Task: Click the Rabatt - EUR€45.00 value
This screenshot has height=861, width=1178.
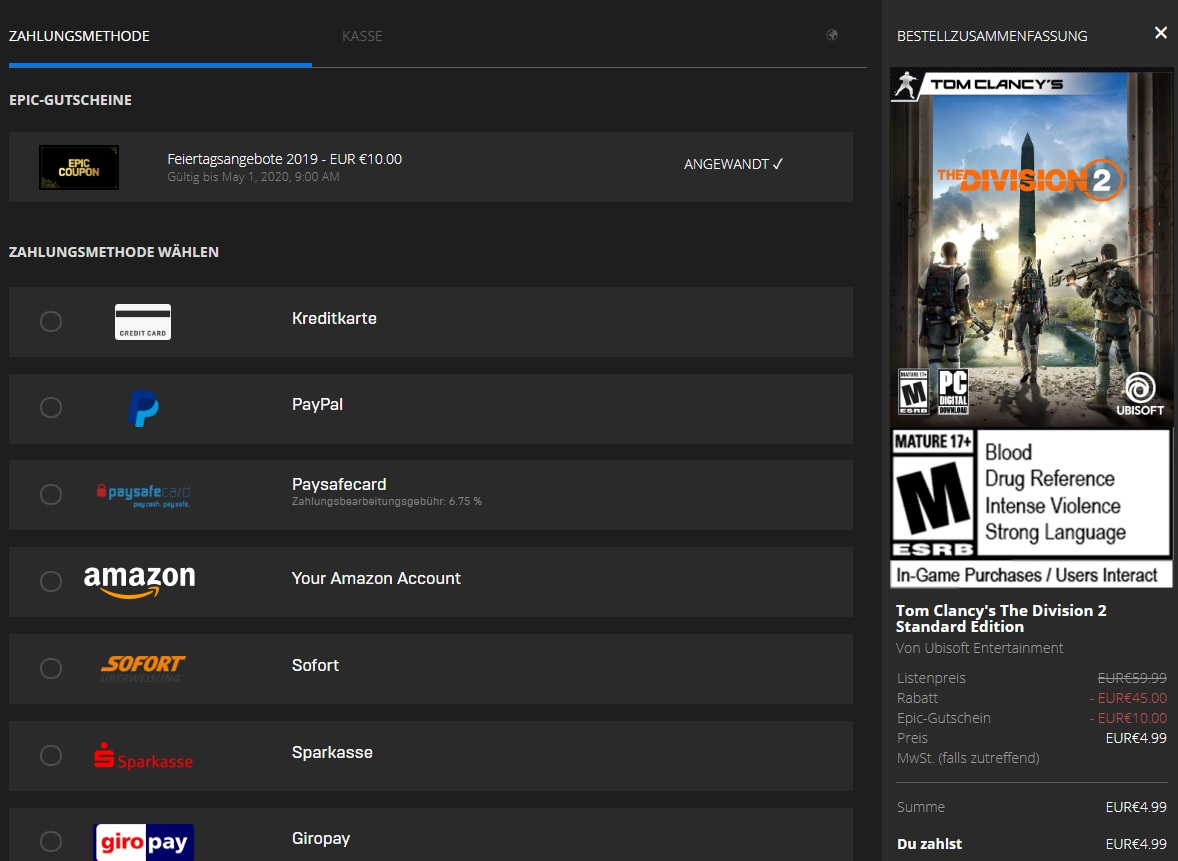Action: click(x=1128, y=698)
